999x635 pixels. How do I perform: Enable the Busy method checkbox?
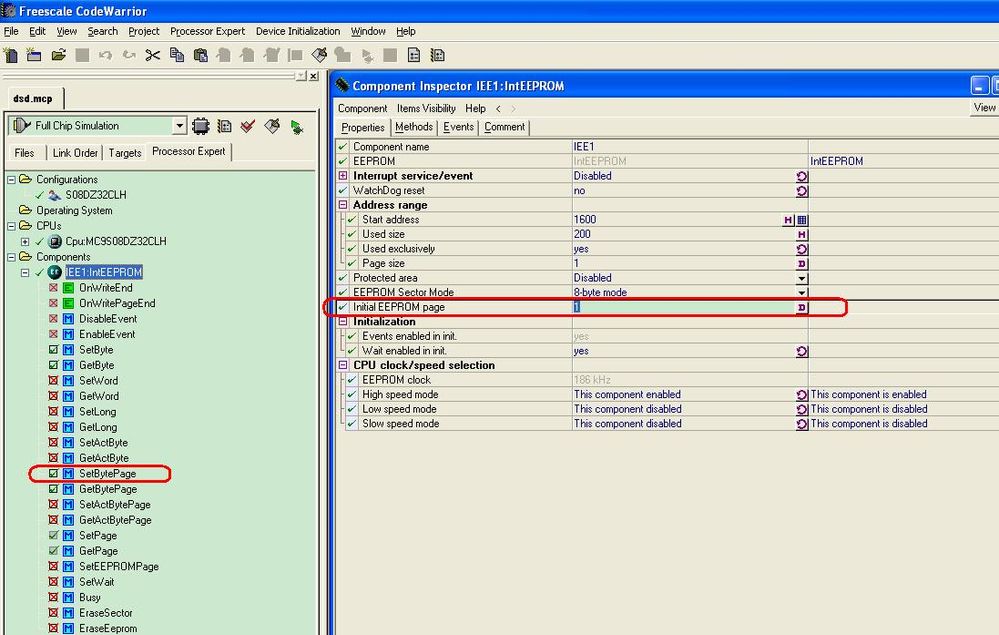(x=54, y=597)
